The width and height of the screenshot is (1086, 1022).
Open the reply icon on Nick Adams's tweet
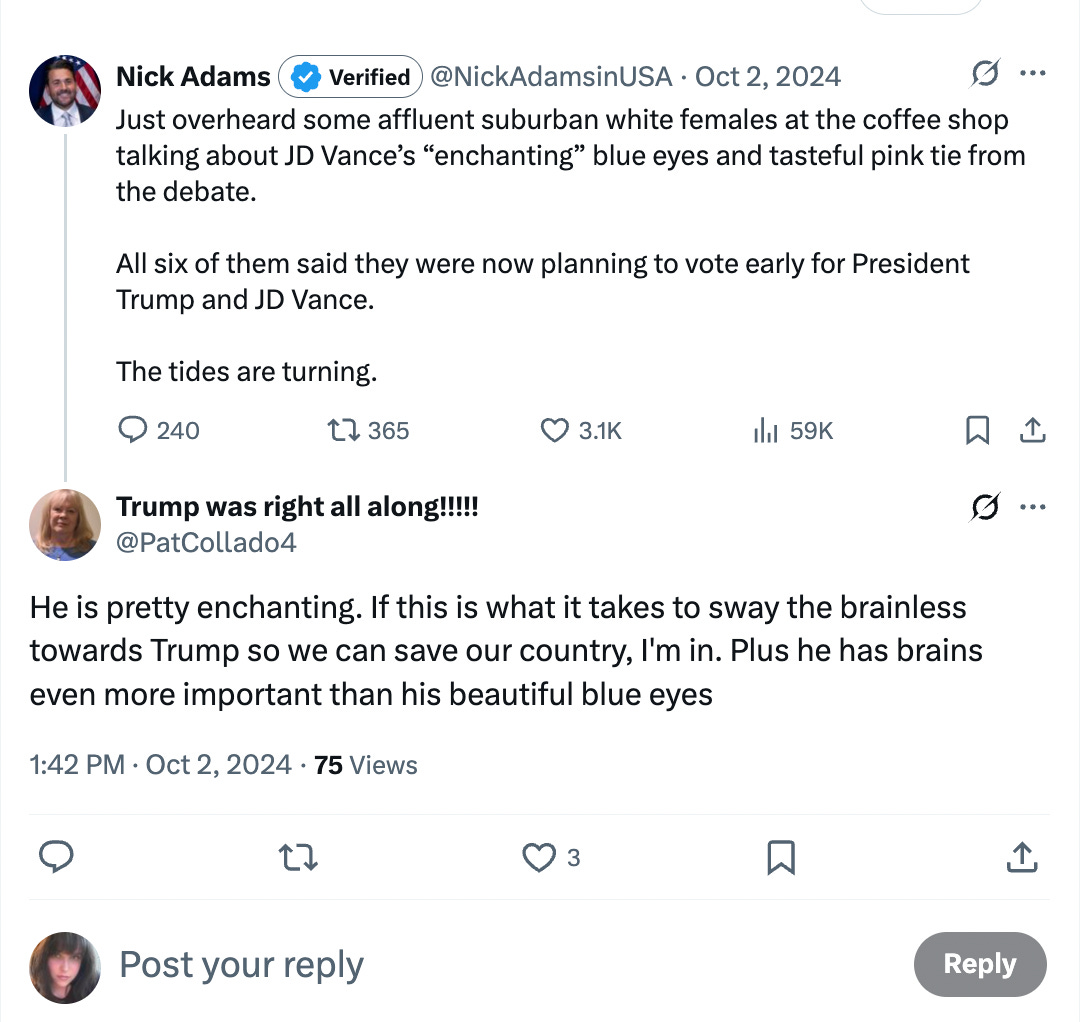(x=131, y=430)
